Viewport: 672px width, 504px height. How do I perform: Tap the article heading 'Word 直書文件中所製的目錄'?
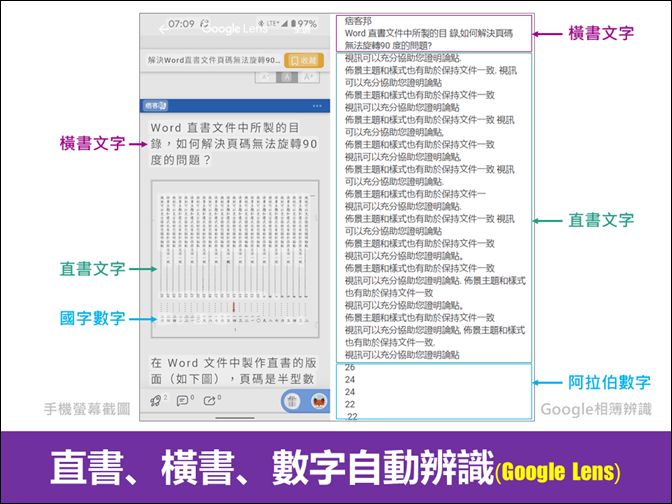(x=234, y=144)
